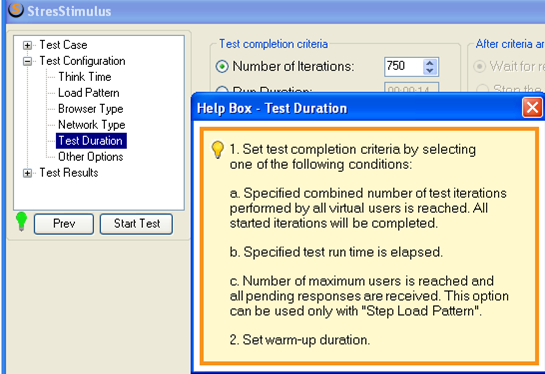Image resolution: width=545 pixels, height=374 pixels.
Task: Select the Test Results tree label
Action: click(x=69, y=173)
